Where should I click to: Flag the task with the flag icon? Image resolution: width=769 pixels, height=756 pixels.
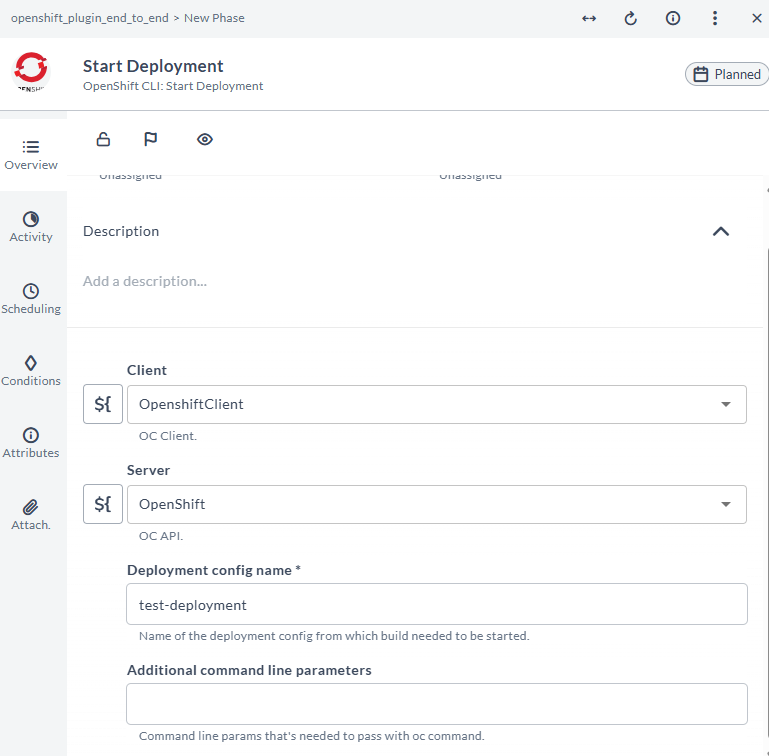151,139
